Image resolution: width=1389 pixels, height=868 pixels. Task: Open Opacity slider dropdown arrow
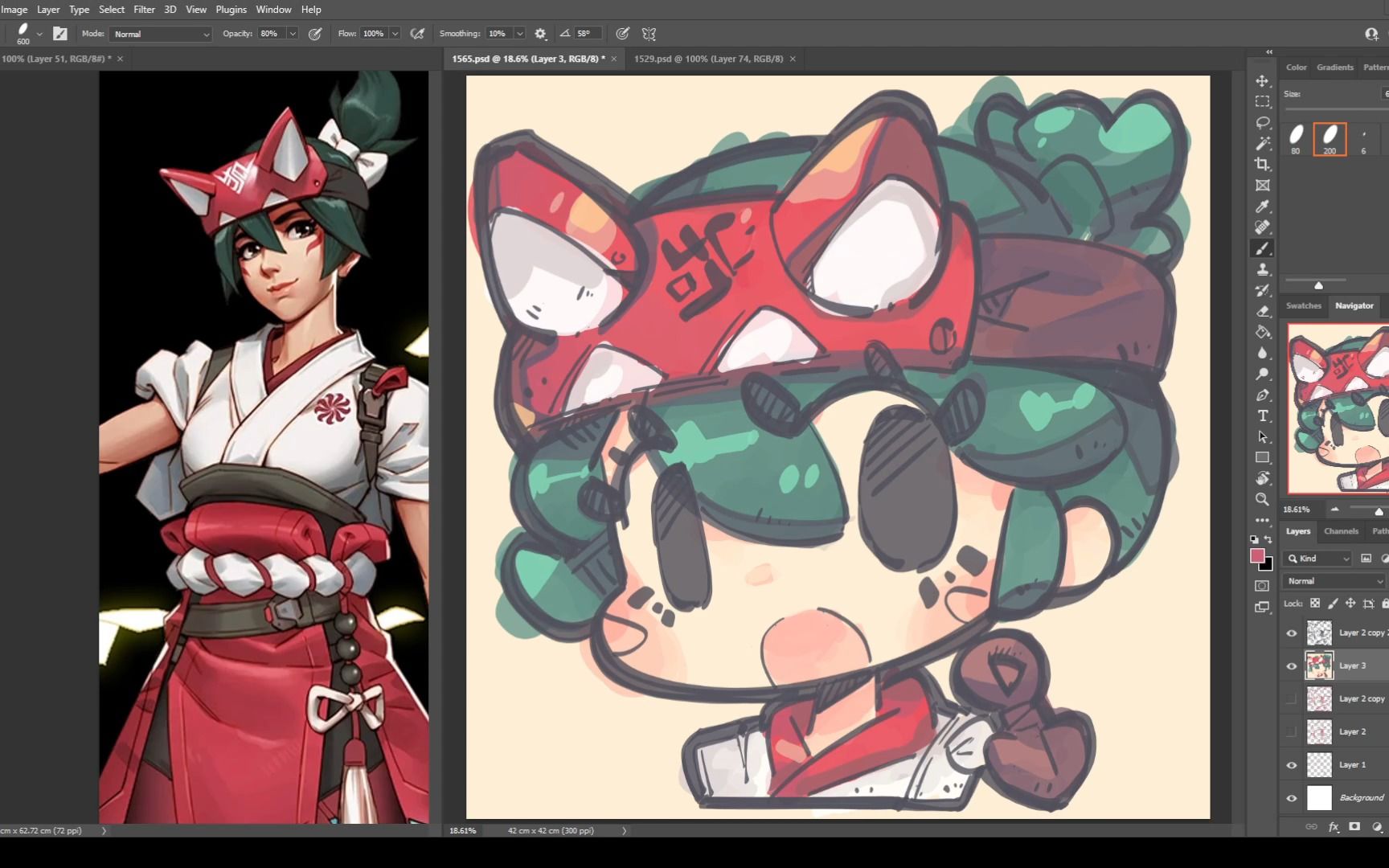coord(293,34)
